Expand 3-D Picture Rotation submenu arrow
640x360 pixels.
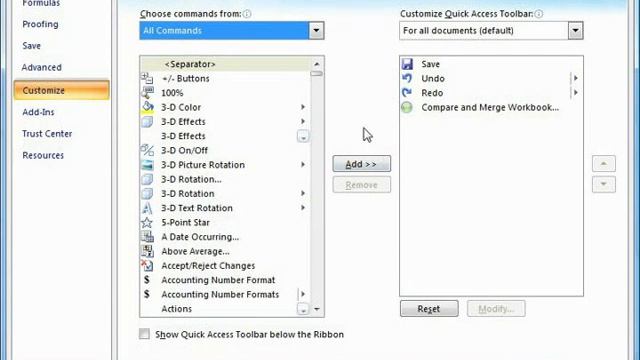pos(303,164)
